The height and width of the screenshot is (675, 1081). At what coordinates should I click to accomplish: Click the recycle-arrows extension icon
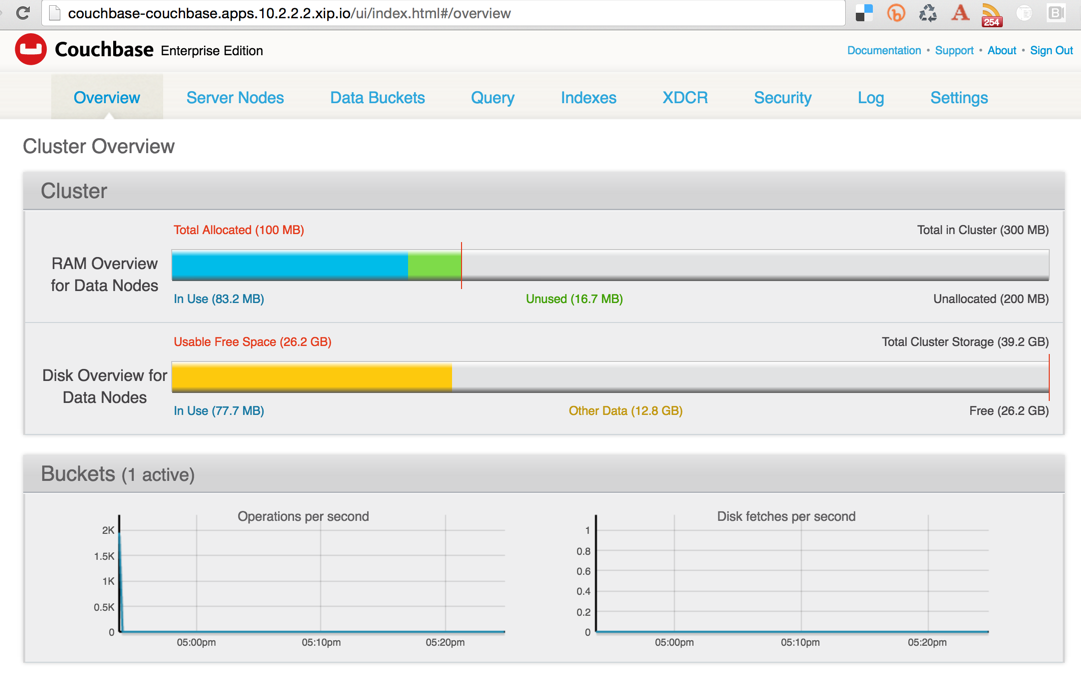click(x=927, y=13)
